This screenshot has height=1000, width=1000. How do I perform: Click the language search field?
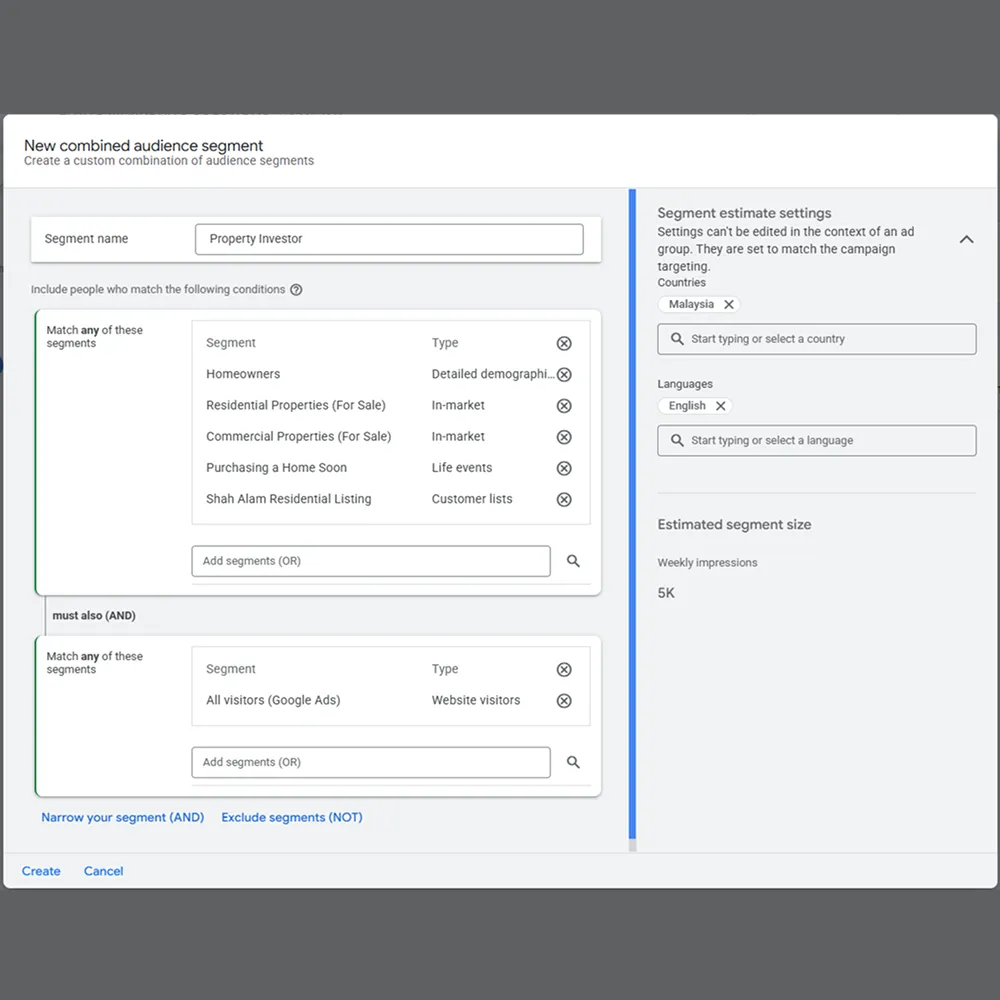coord(816,440)
